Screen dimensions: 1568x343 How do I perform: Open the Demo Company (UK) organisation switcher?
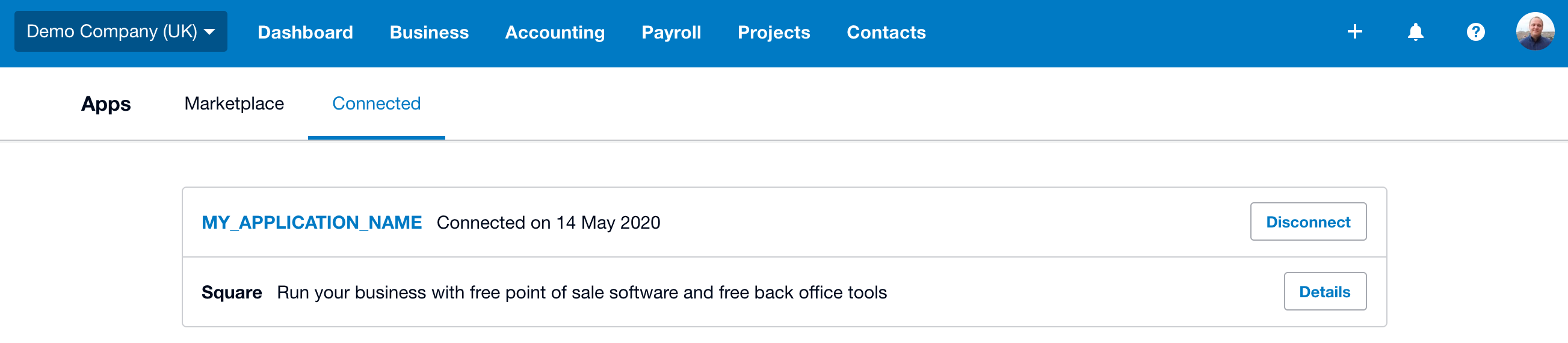(x=120, y=32)
